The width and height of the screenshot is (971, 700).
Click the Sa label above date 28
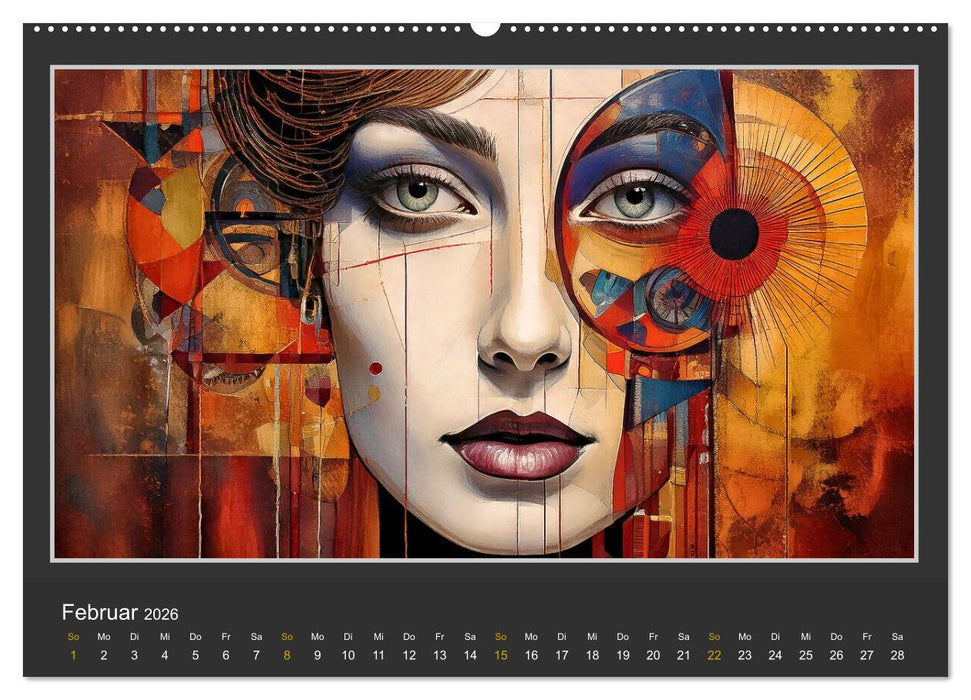pyautogui.click(x=897, y=636)
